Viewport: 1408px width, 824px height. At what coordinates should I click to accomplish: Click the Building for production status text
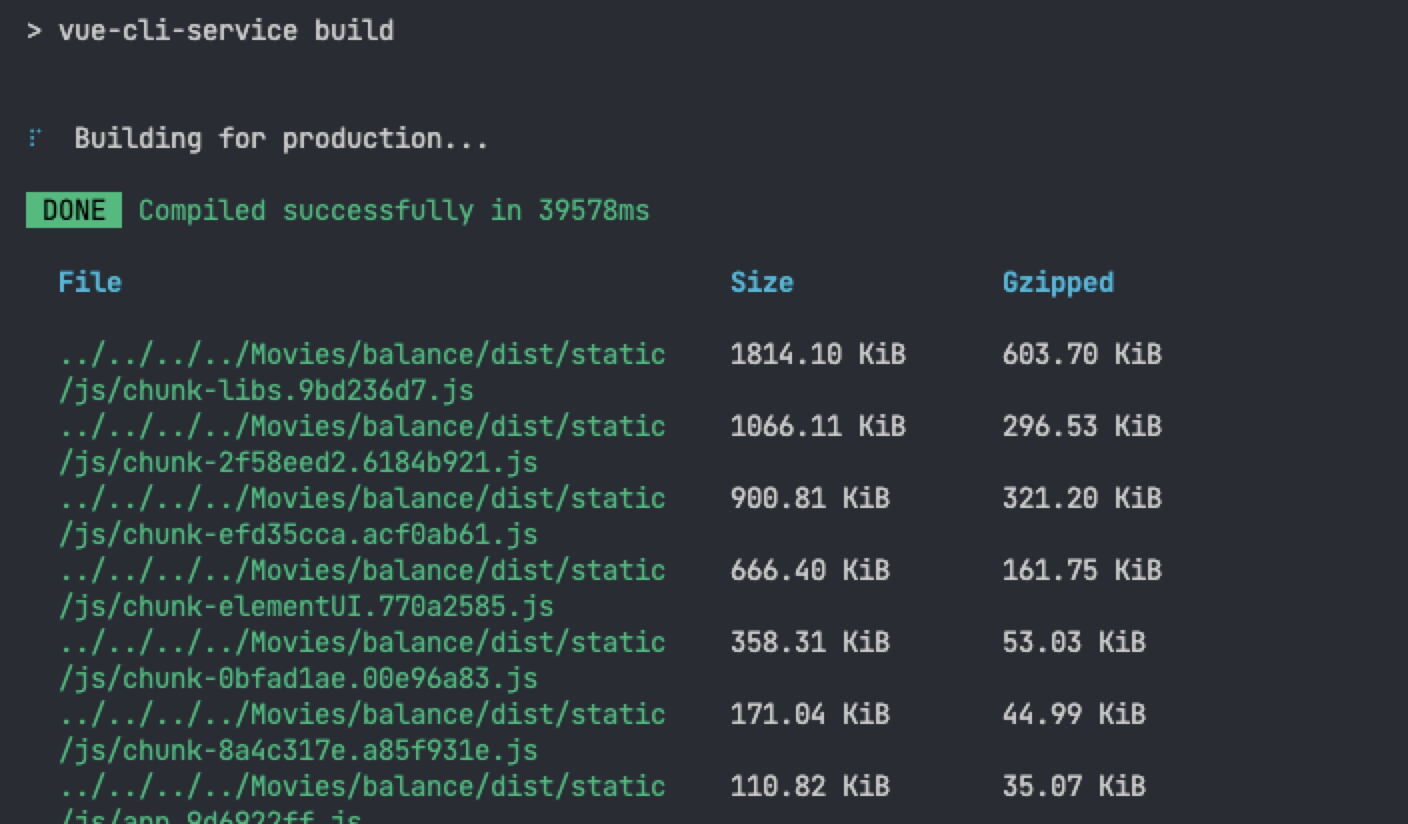[x=281, y=138]
